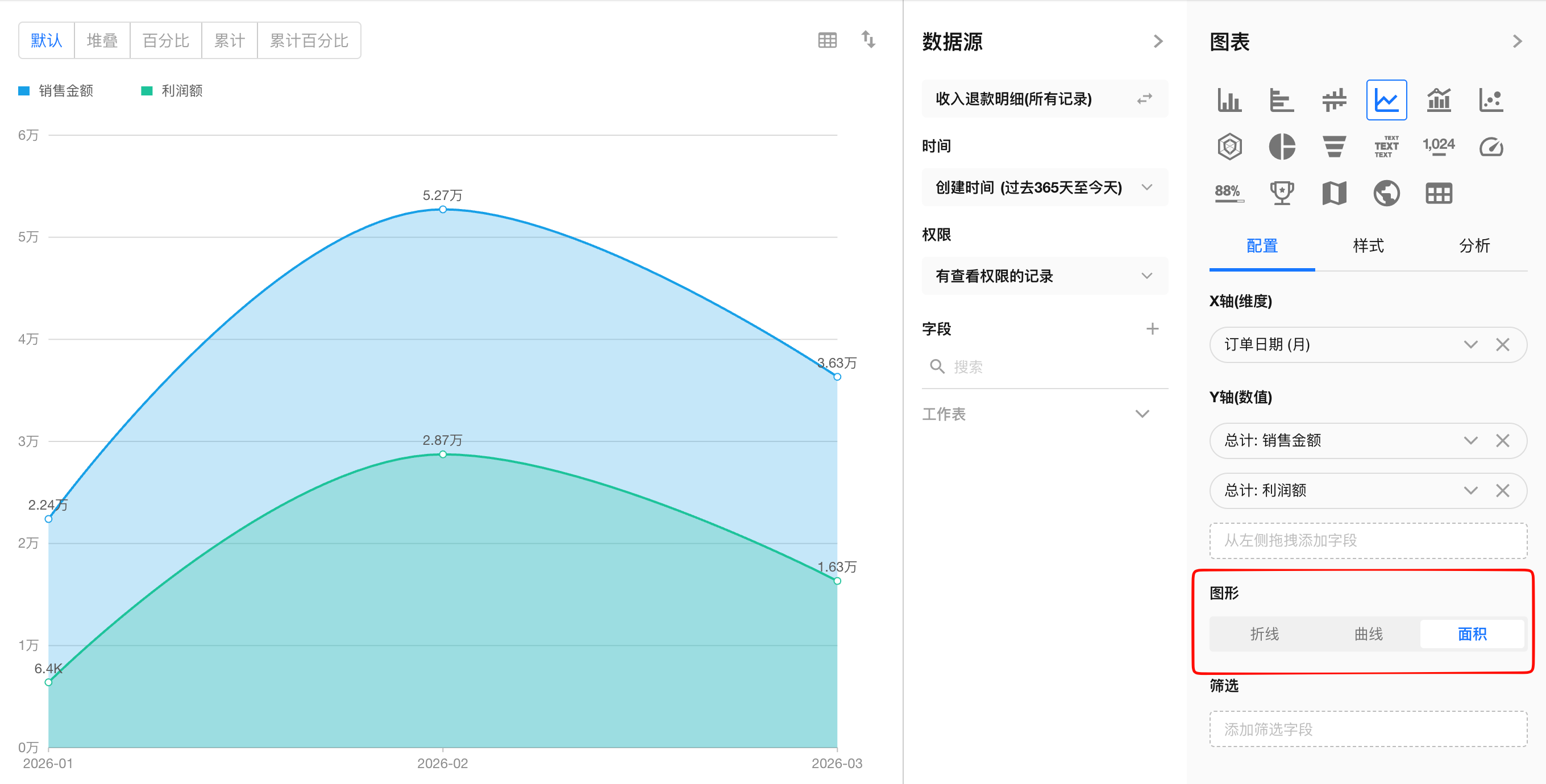Open the table view icon above chart
Viewport: 1546px width, 784px height.
tap(827, 40)
